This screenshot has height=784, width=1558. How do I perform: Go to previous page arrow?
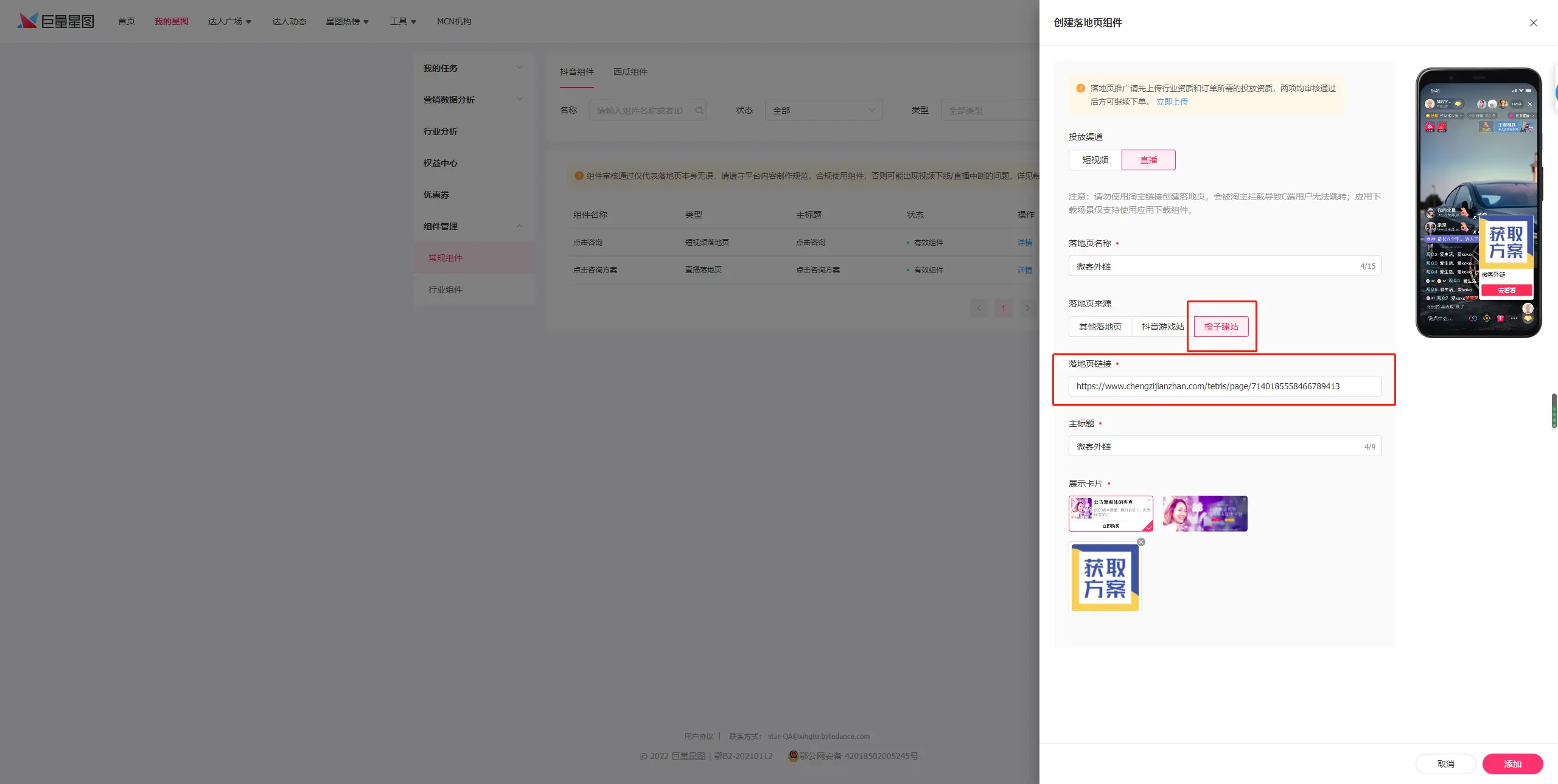[x=979, y=308]
